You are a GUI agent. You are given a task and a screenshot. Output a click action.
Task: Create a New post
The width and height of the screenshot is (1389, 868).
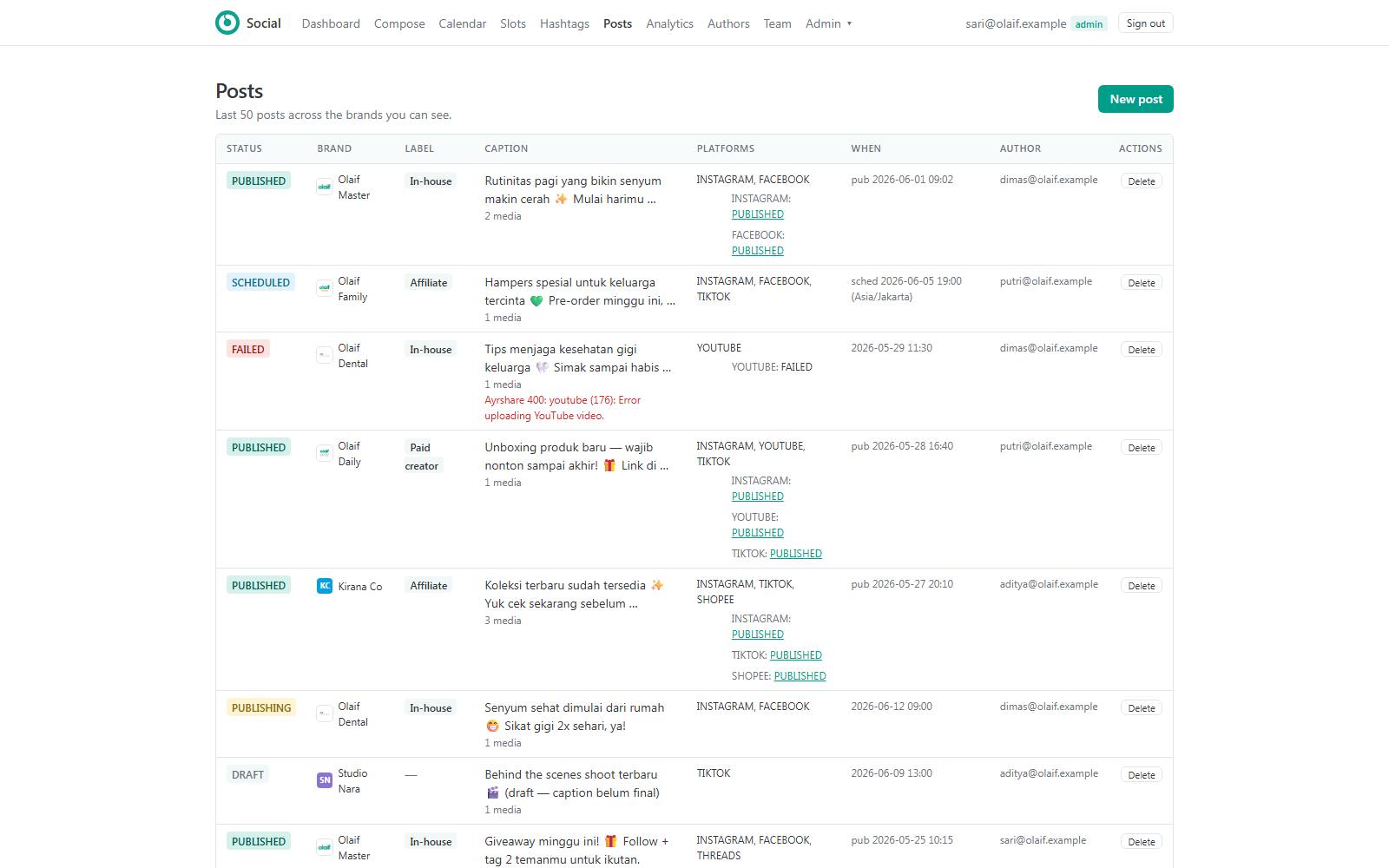pos(1136,99)
